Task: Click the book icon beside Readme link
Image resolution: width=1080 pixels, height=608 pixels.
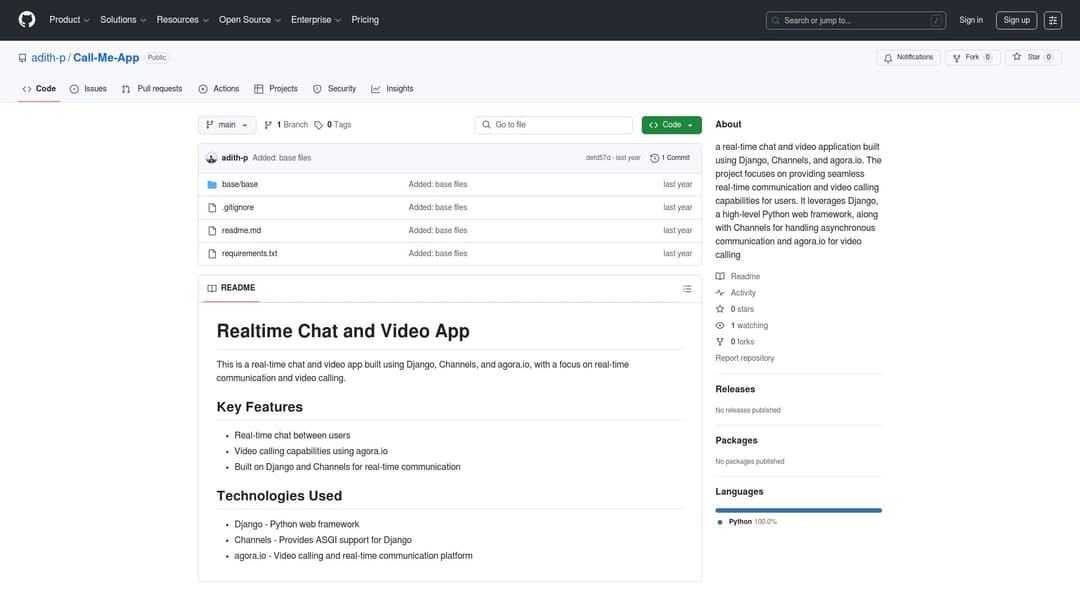Action: tap(720, 276)
